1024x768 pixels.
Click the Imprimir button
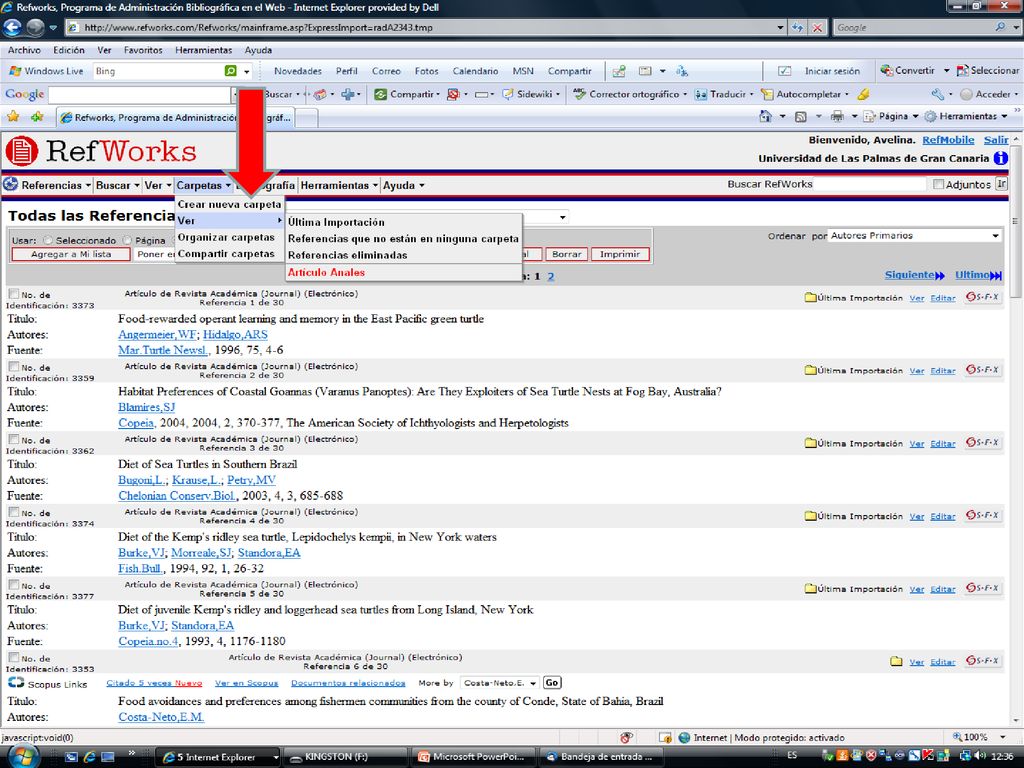620,254
